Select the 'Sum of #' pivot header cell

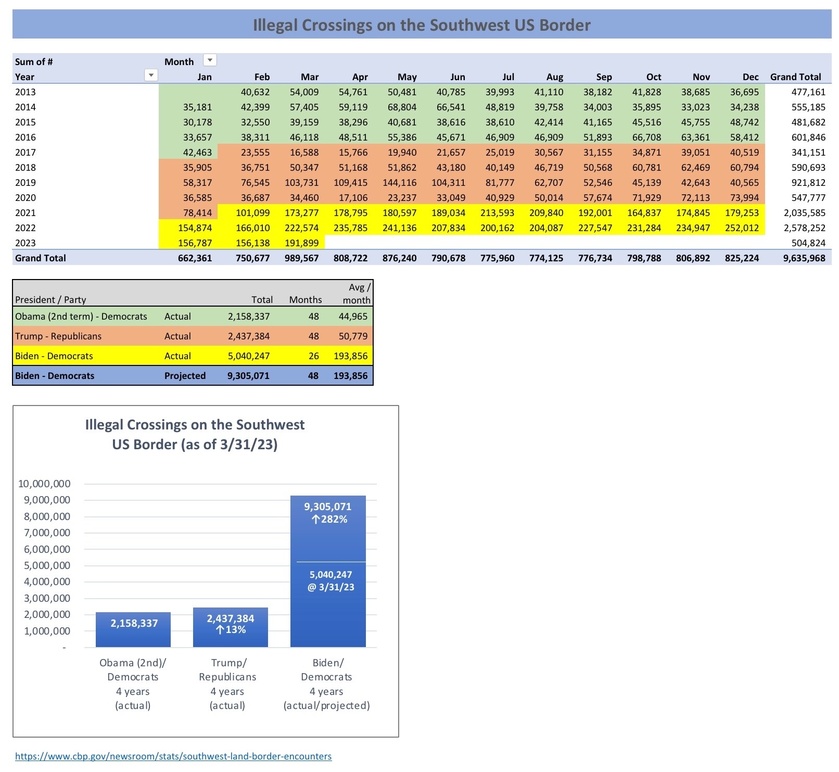(x=34, y=62)
